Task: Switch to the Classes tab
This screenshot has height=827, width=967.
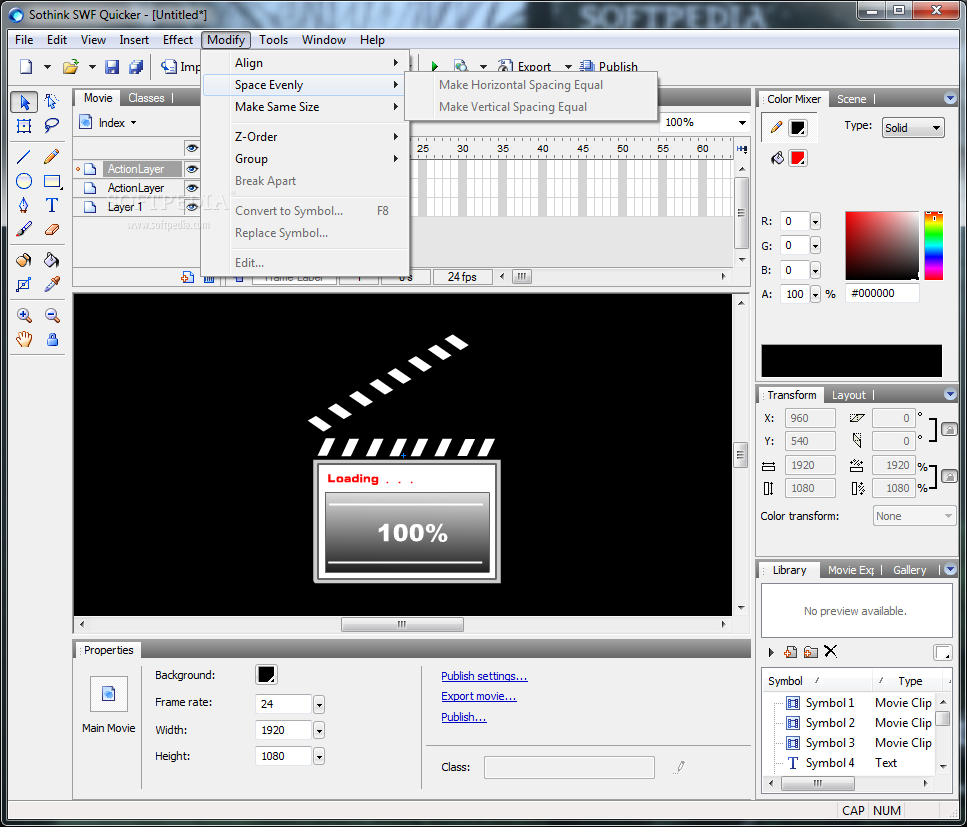Action: (x=146, y=98)
